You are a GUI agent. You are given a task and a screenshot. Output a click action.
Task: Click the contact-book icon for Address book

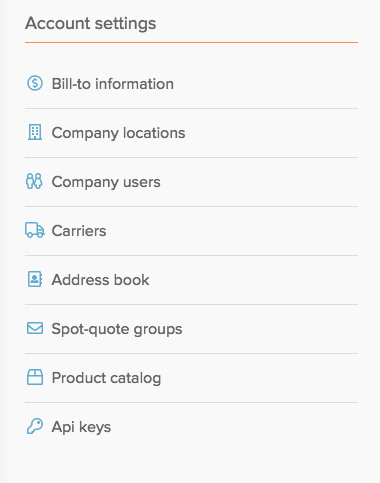point(35,279)
